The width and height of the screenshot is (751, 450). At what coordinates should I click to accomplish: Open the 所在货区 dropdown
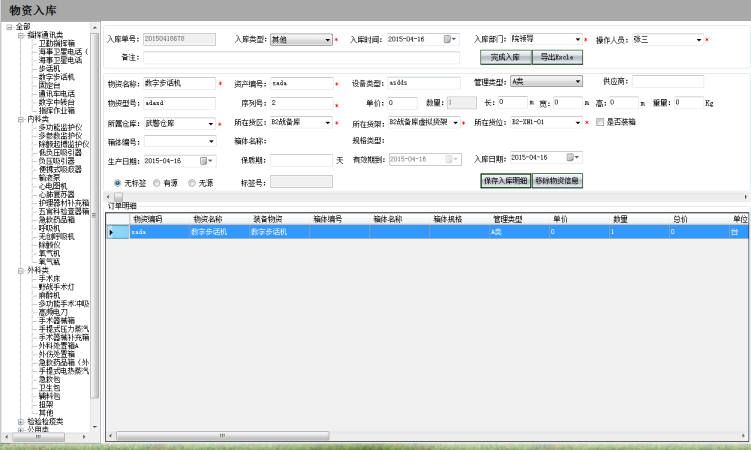point(328,123)
